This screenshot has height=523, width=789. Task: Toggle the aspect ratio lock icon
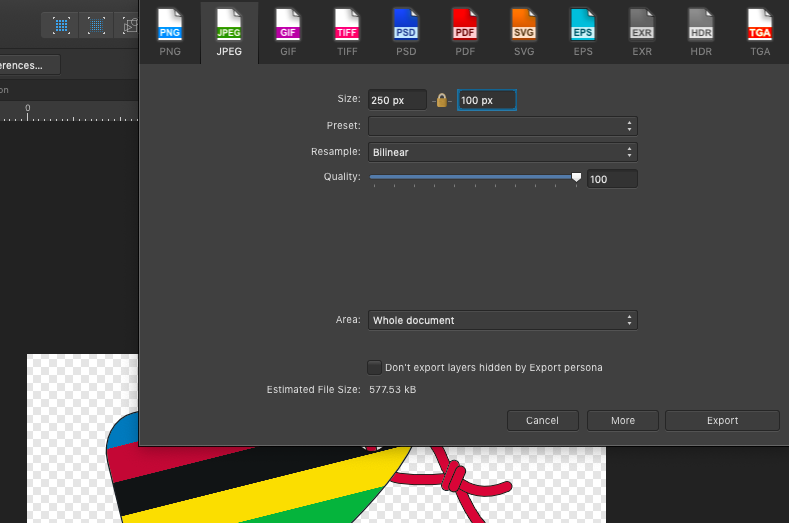click(x=442, y=100)
